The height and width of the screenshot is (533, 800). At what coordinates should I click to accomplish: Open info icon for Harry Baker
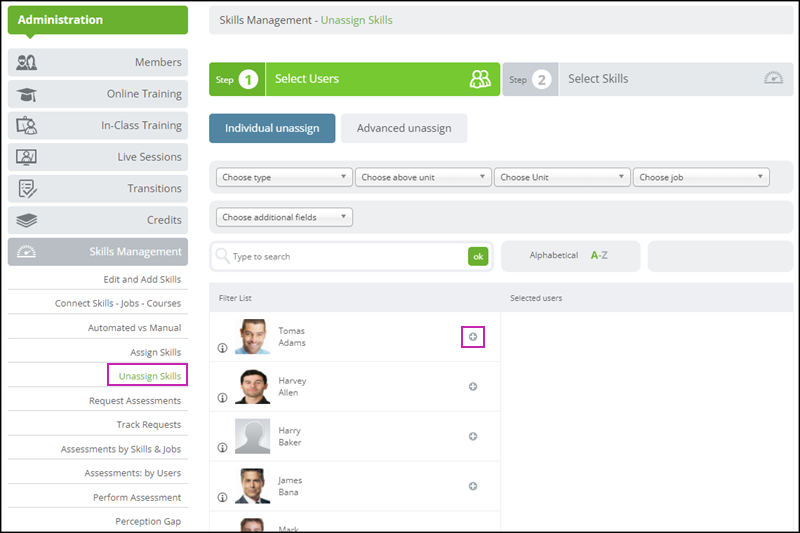[222, 447]
